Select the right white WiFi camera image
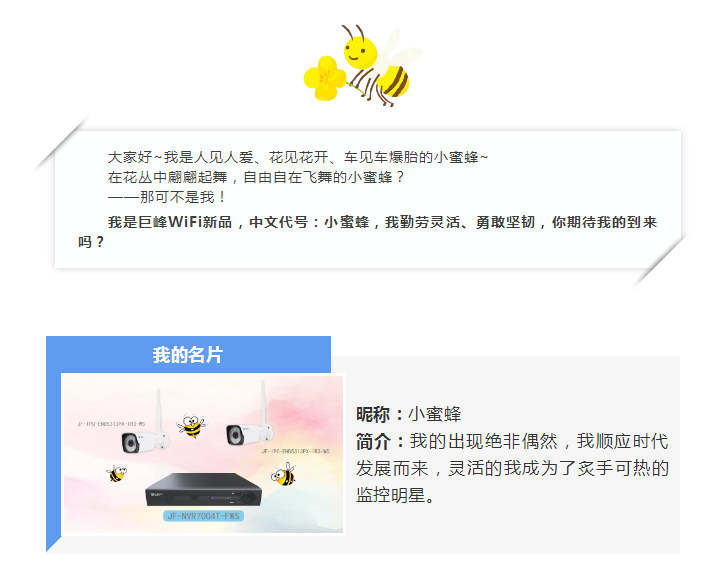This screenshot has width=726, height=565. coord(250,417)
